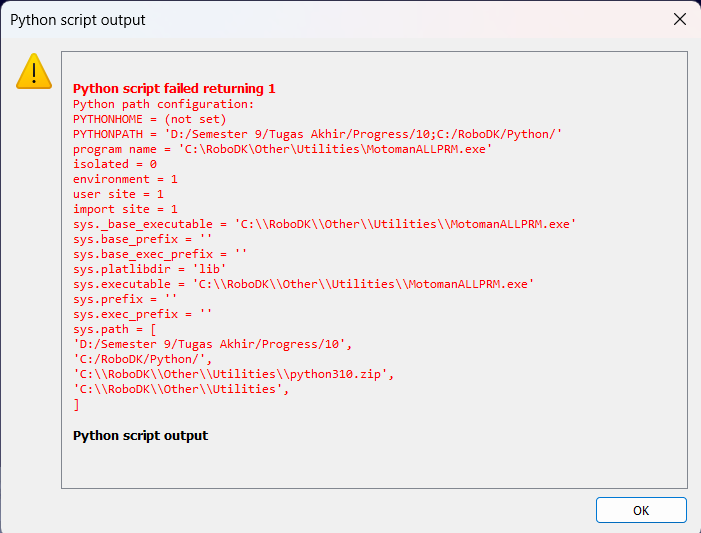
Task: Click the OK button
Action: (x=641, y=510)
